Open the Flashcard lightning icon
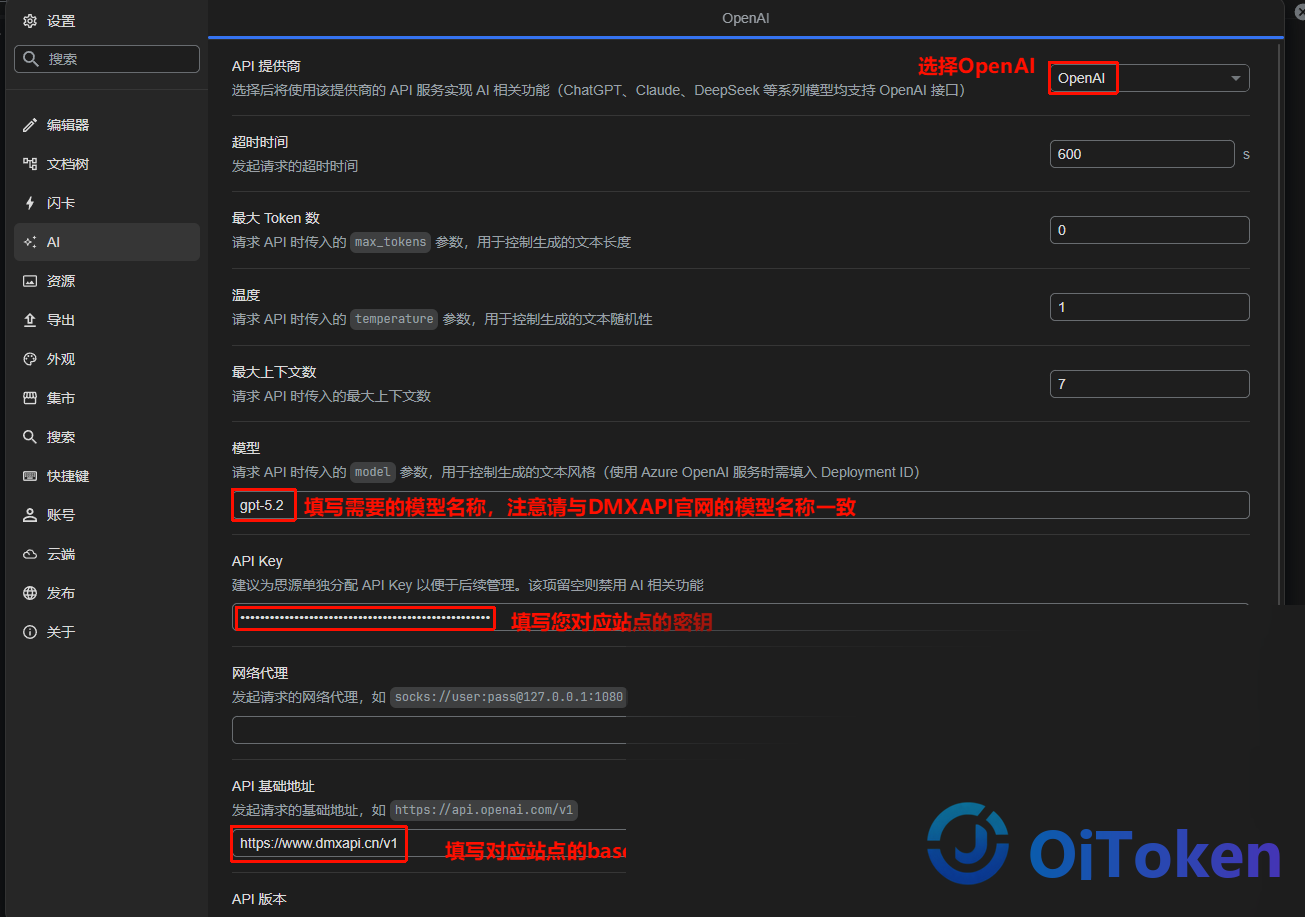1305x917 pixels. 30,203
